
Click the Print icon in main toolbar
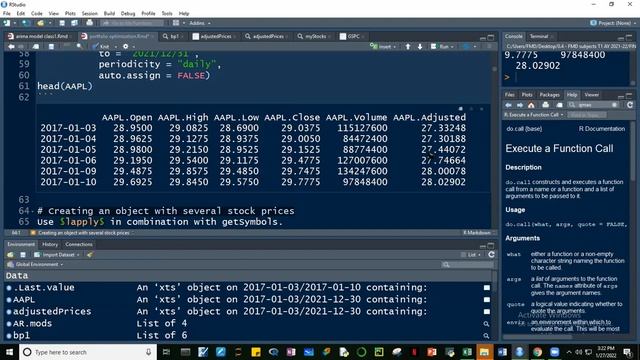point(89,23)
